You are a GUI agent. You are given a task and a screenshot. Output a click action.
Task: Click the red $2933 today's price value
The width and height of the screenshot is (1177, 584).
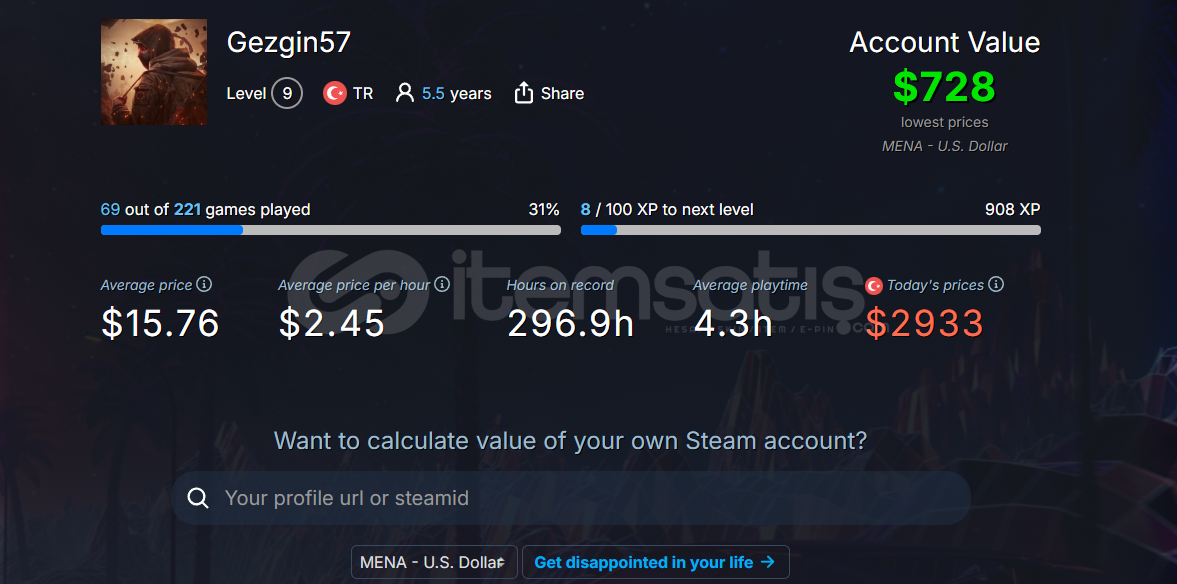click(924, 323)
